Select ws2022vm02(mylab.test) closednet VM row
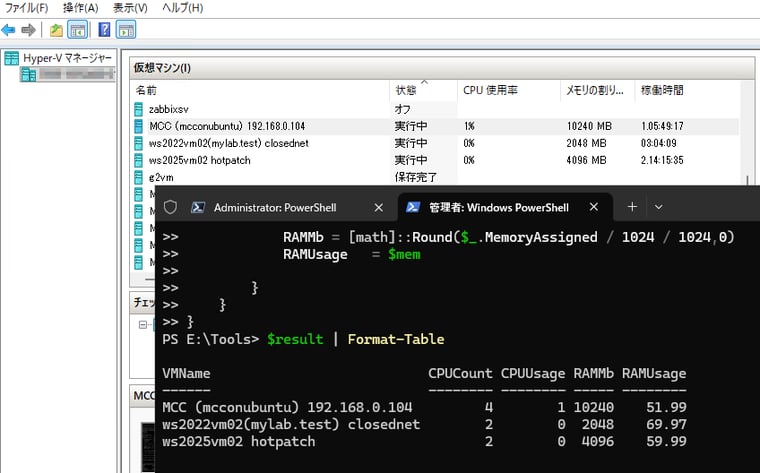760x473 pixels. [436, 143]
